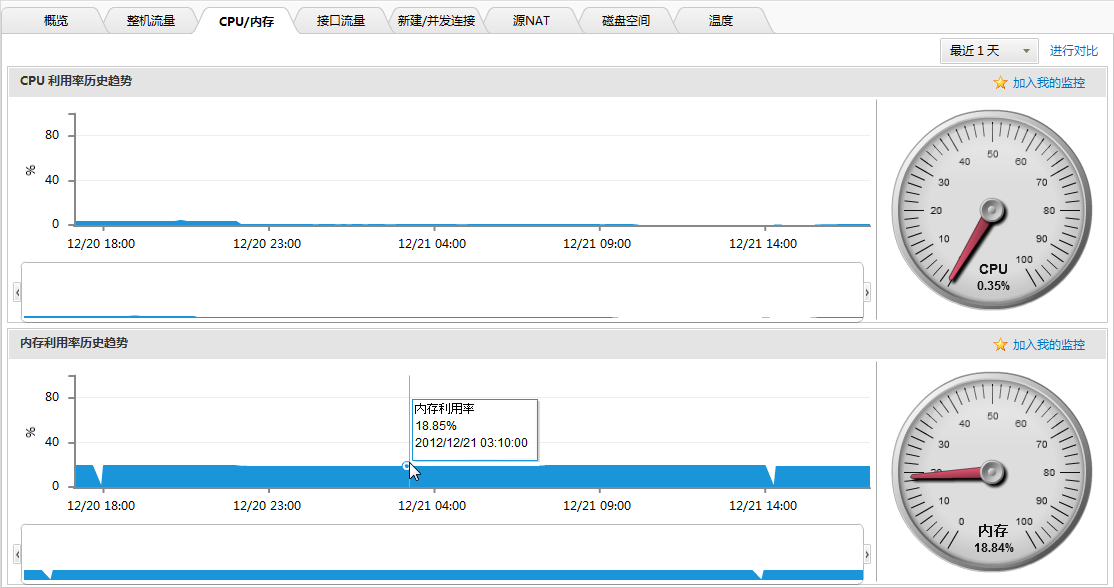Switch to the 新建/并发连接 tab
This screenshot has width=1114, height=588.
tap(436, 21)
